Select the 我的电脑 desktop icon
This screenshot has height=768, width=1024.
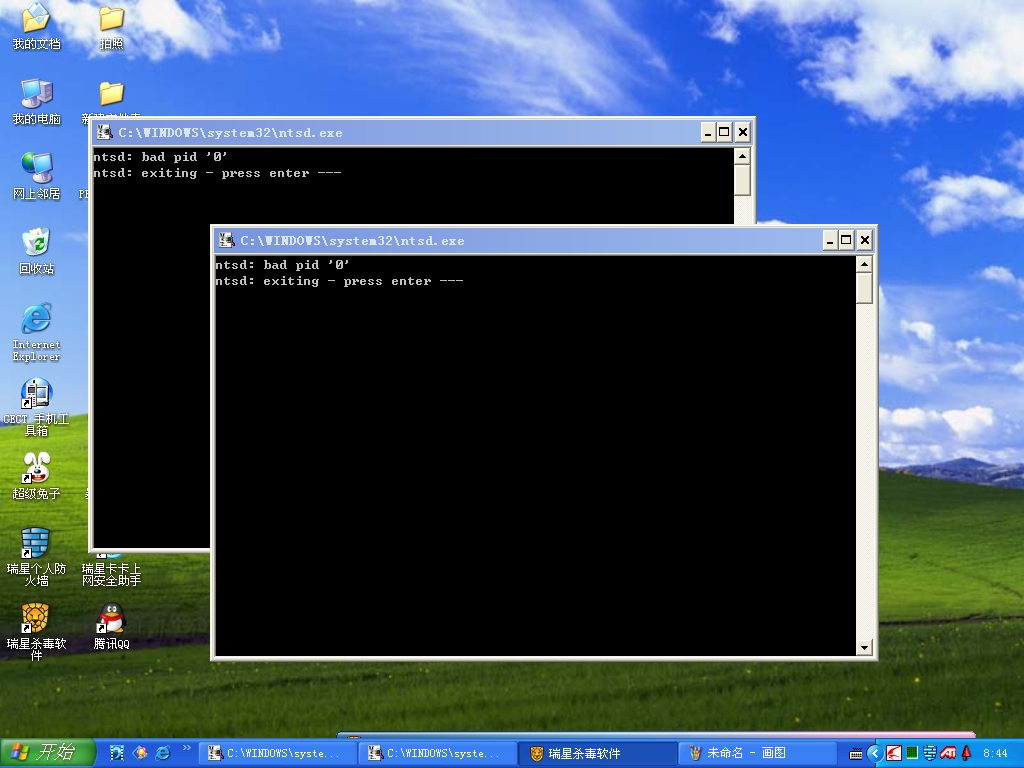coord(37,100)
